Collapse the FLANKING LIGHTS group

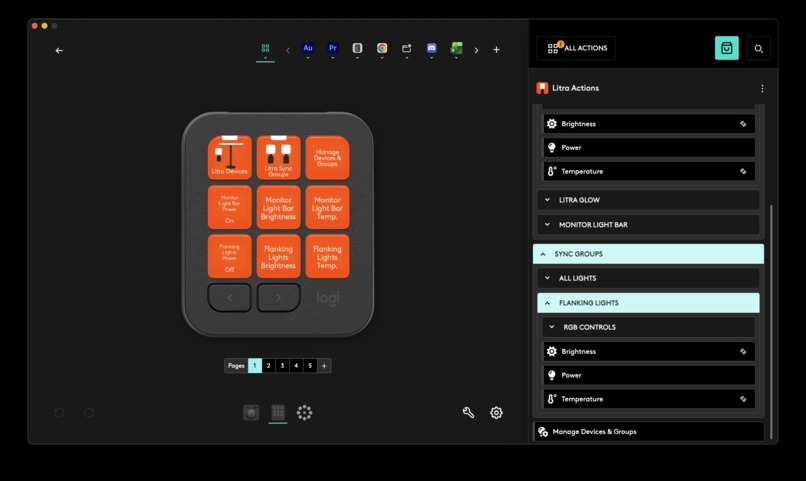[x=648, y=303]
